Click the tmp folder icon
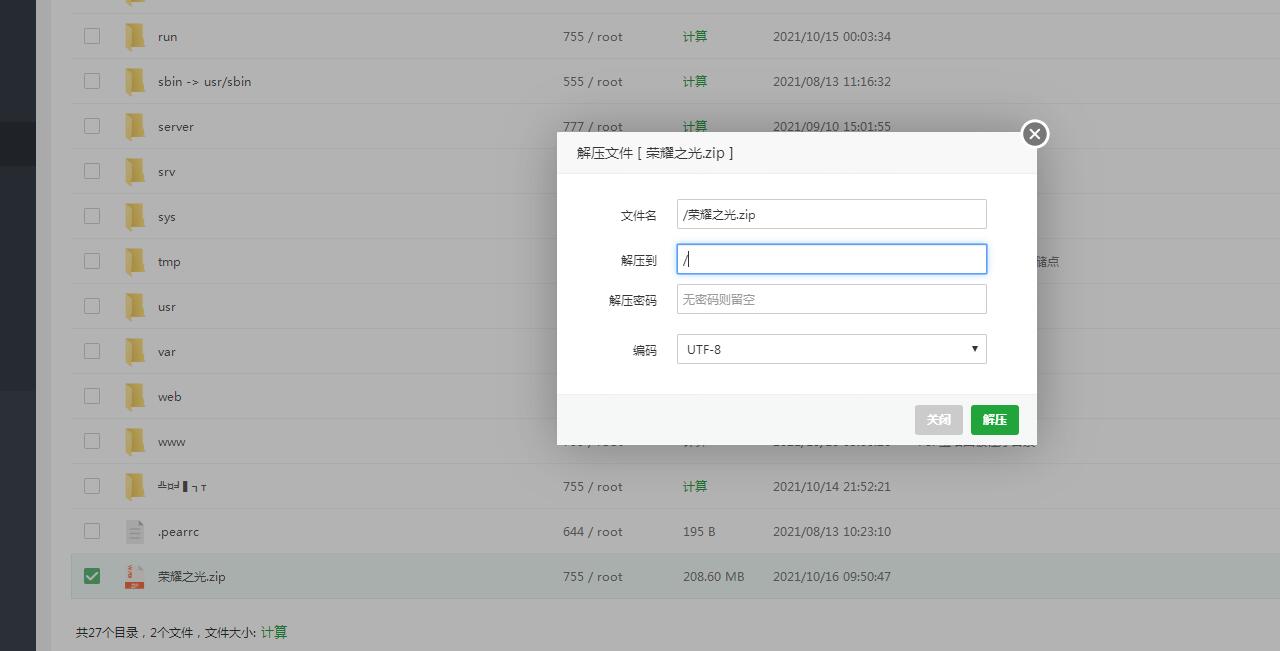This screenshot has width=1280, height=651. pyautogui.click(x=135, y=262)
